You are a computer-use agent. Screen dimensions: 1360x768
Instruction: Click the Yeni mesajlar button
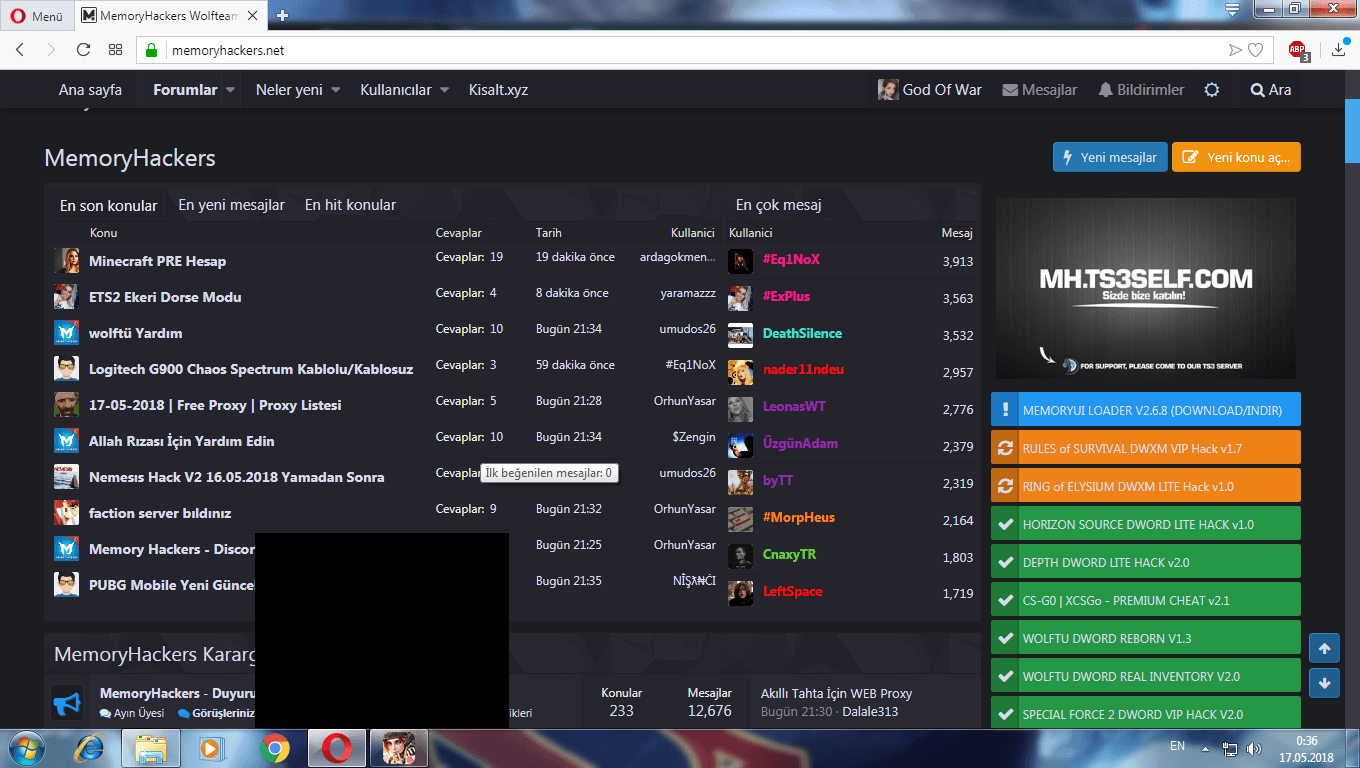[x=1110, y=157]
